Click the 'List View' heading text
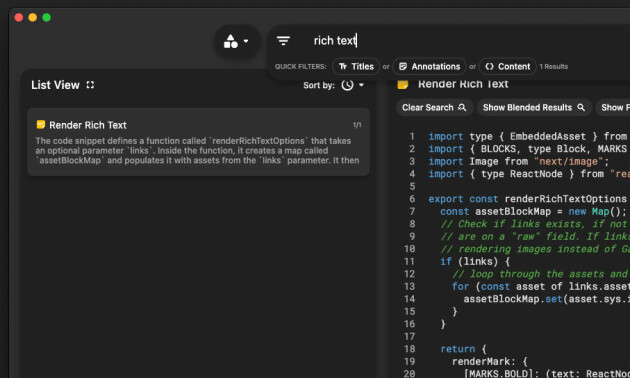 coord(55,85)
